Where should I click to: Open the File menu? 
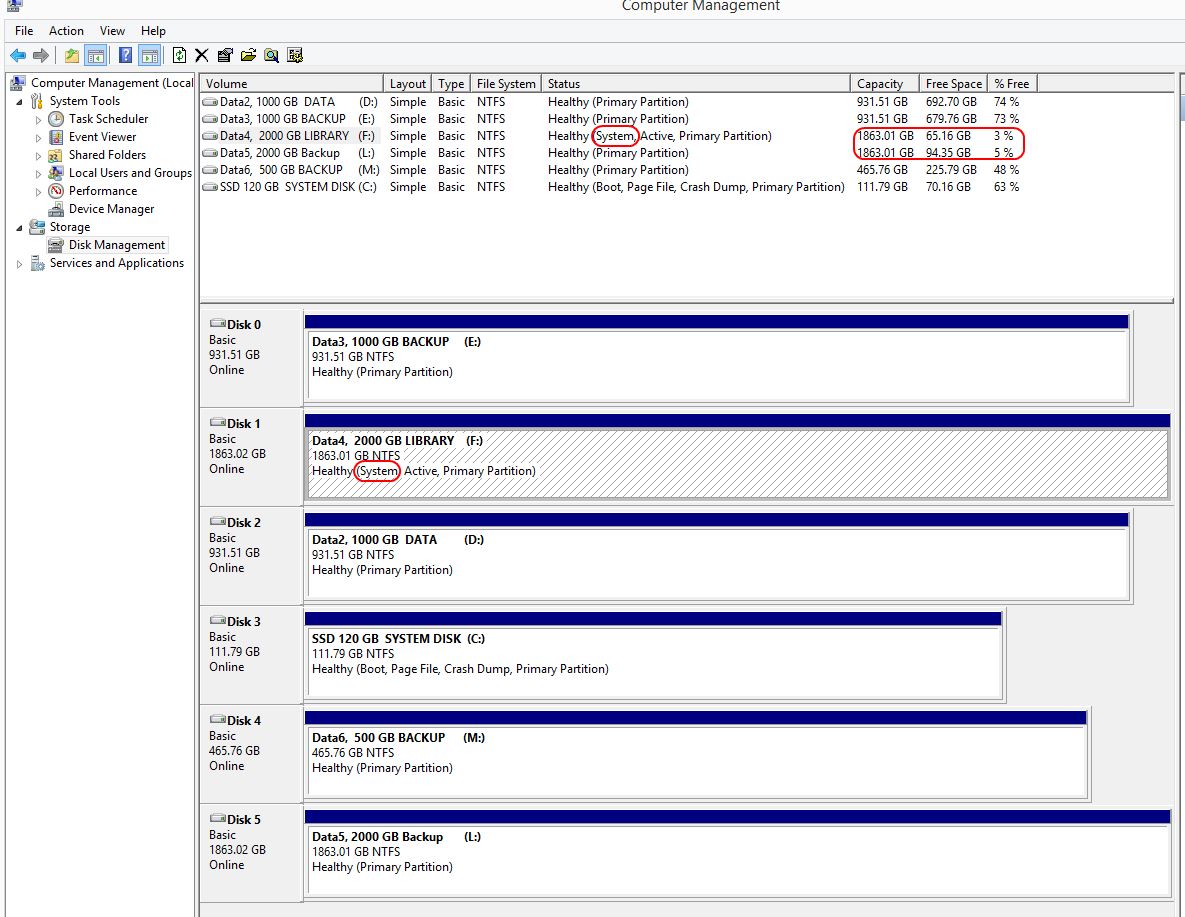tap(24, 31)
